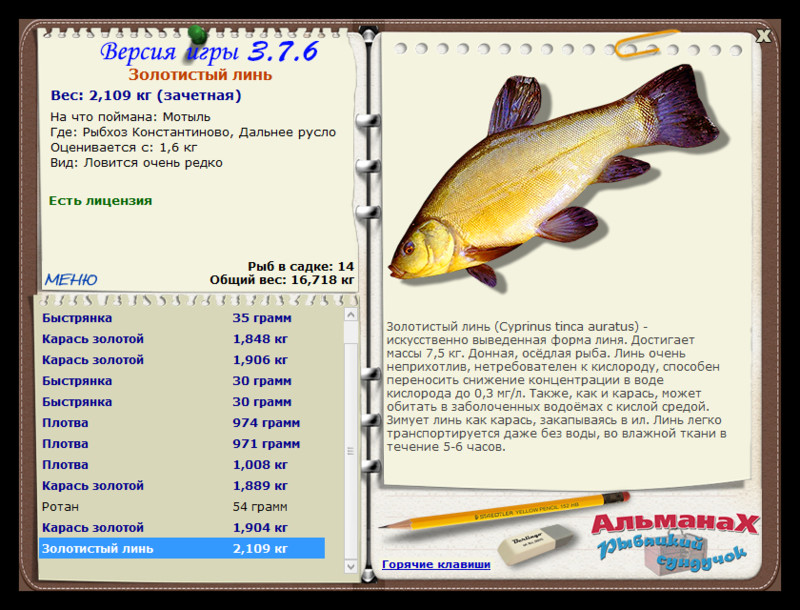Select the Карась золотой 1,906 кг row
Image resolution: width=800 pixels, height=610 pixels.
[182, 360]
